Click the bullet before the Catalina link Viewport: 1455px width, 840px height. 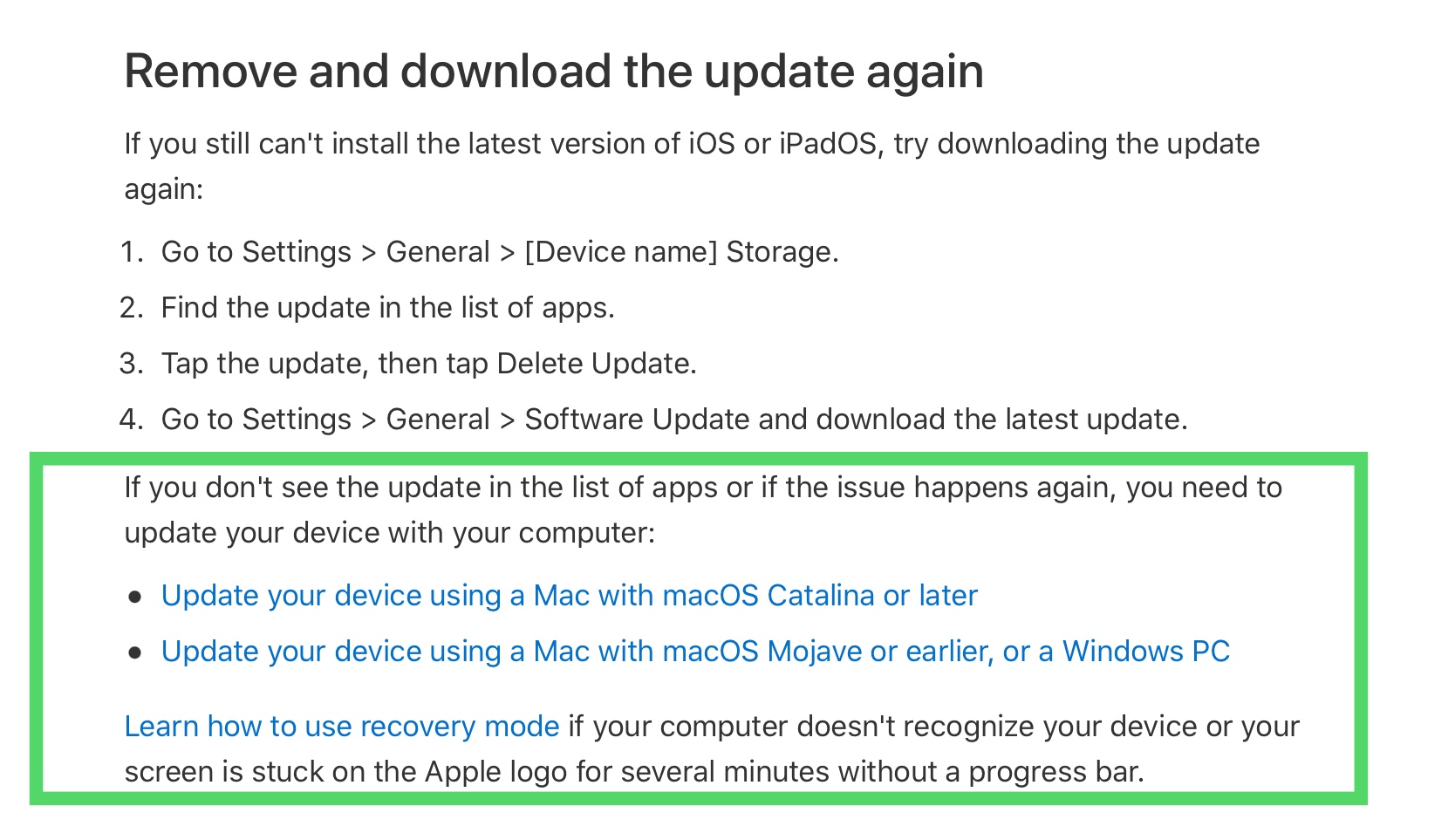(x=135, y=598)
